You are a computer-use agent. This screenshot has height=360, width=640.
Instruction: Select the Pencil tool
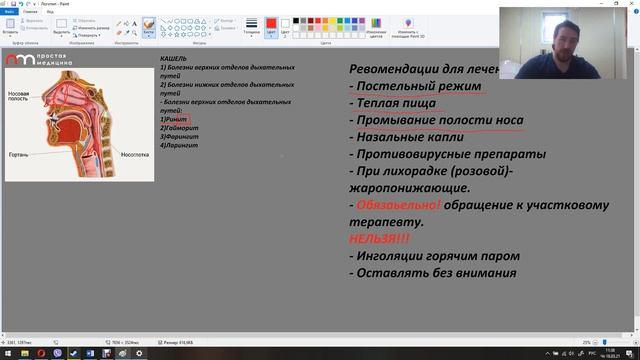(x=118, y=24)
